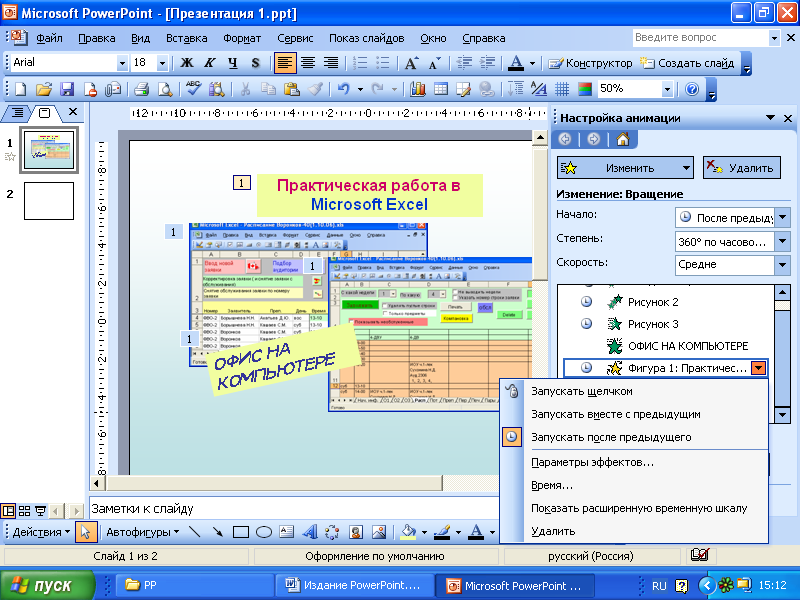Switch to outline tab in slide pane
This screenshot has height=600, width=800.
(x=17, y=112)
